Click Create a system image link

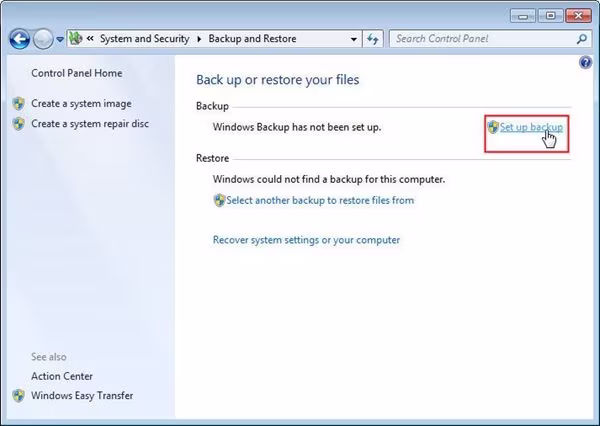click(x=81, y=104)
